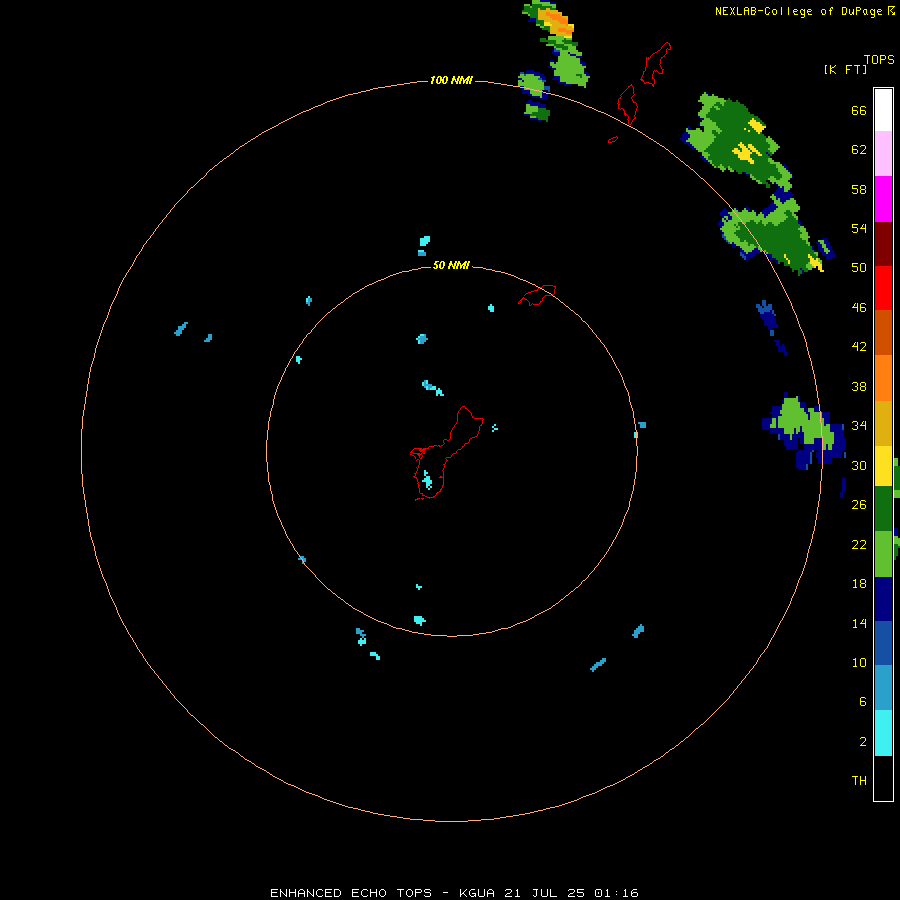Select the "18" legend value

859,584
